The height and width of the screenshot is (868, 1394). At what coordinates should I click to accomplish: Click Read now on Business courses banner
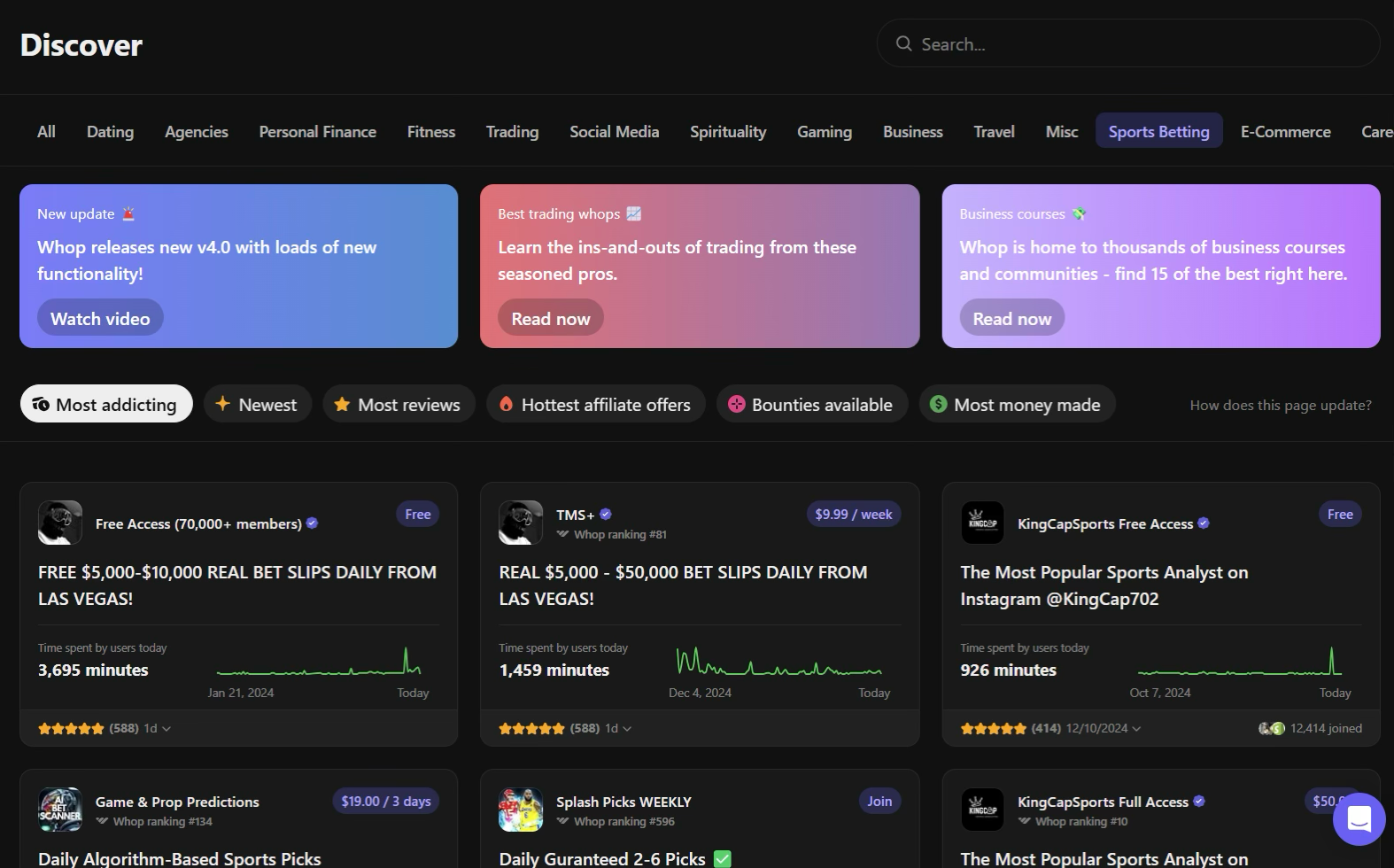click(1011, 318)
